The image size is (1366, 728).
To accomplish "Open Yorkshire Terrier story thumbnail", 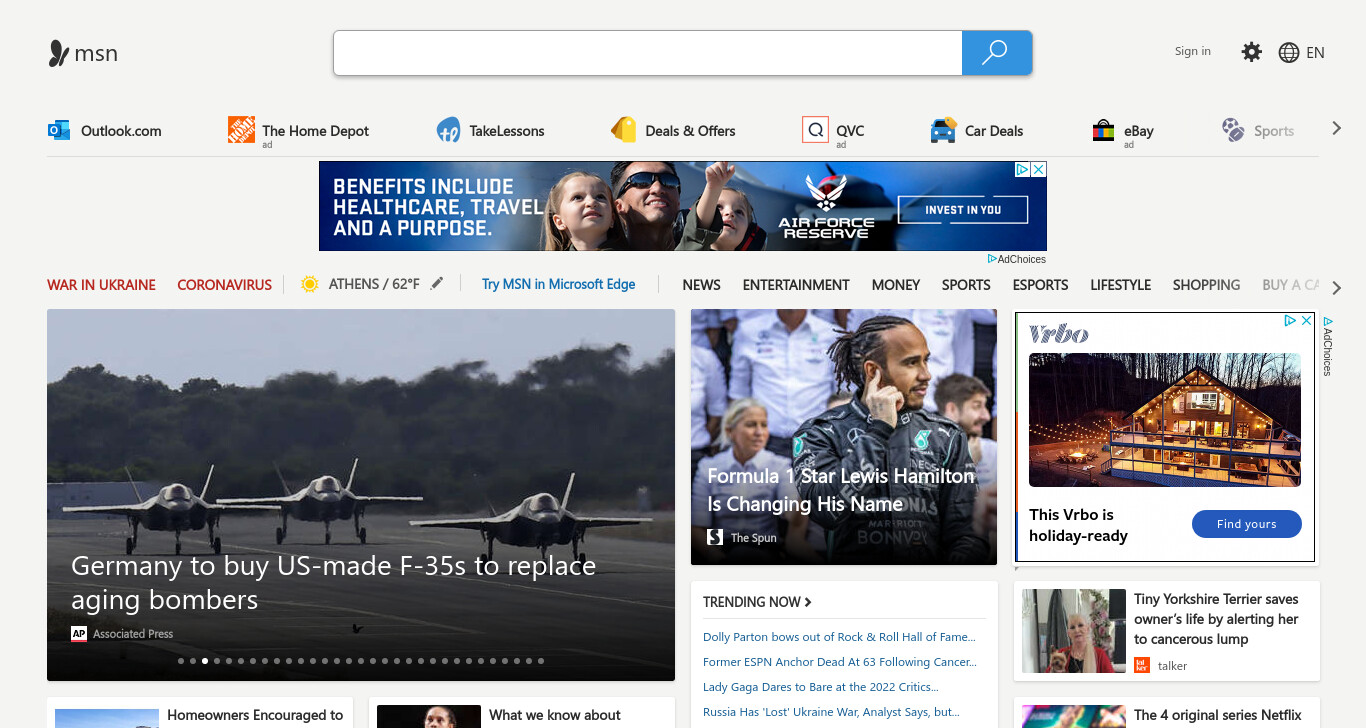I will [1073, 631].
